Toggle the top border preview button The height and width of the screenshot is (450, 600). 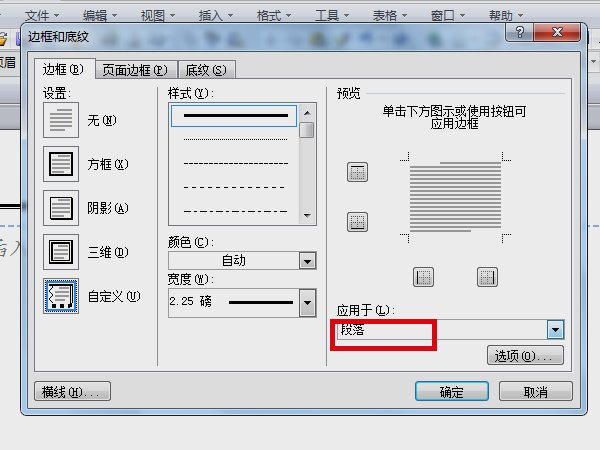coord(357,172)
